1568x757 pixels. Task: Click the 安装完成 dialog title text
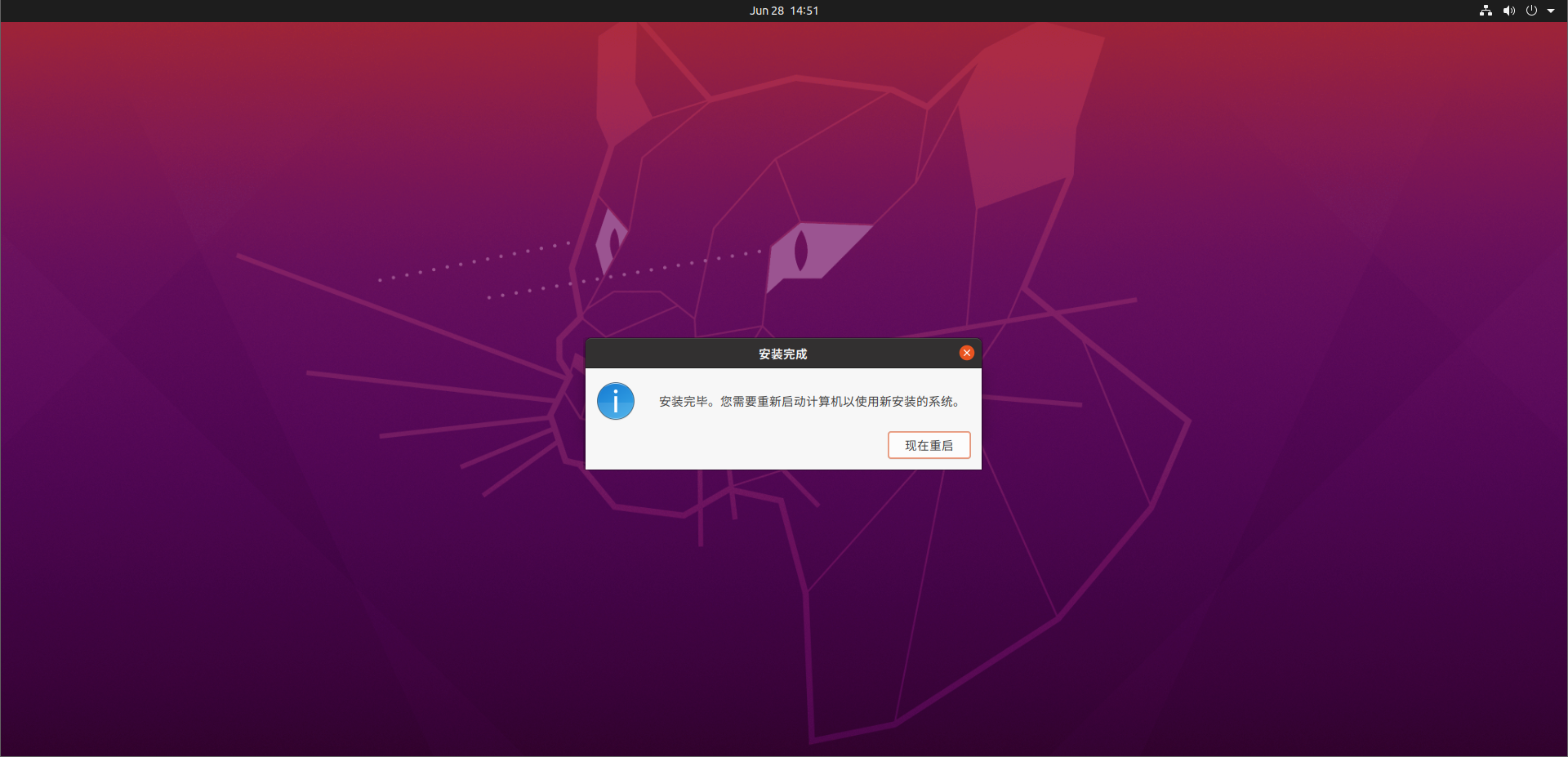tap(782, 354)
